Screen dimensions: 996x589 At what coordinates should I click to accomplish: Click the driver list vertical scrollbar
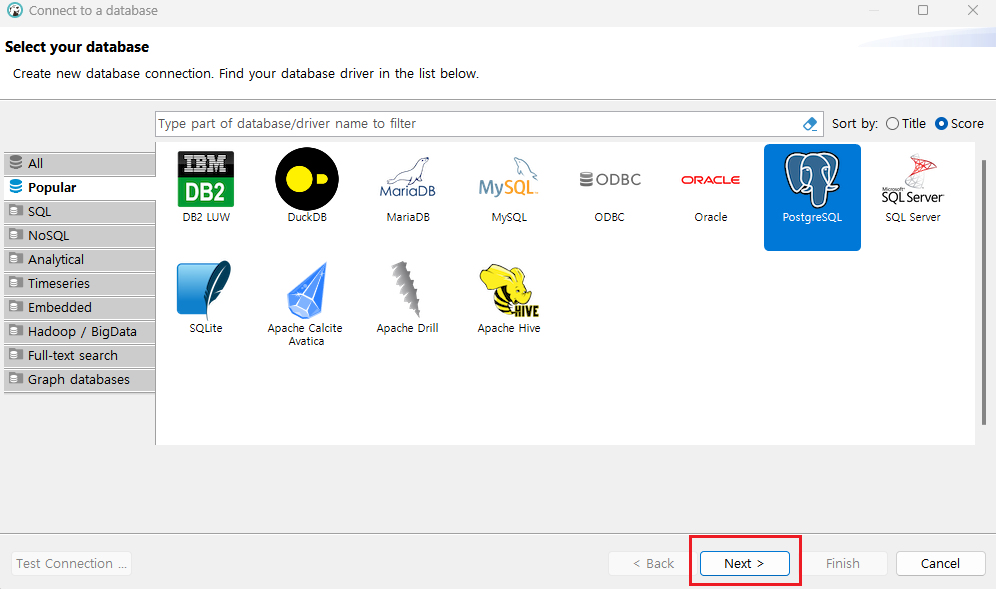tap(983, 292)
